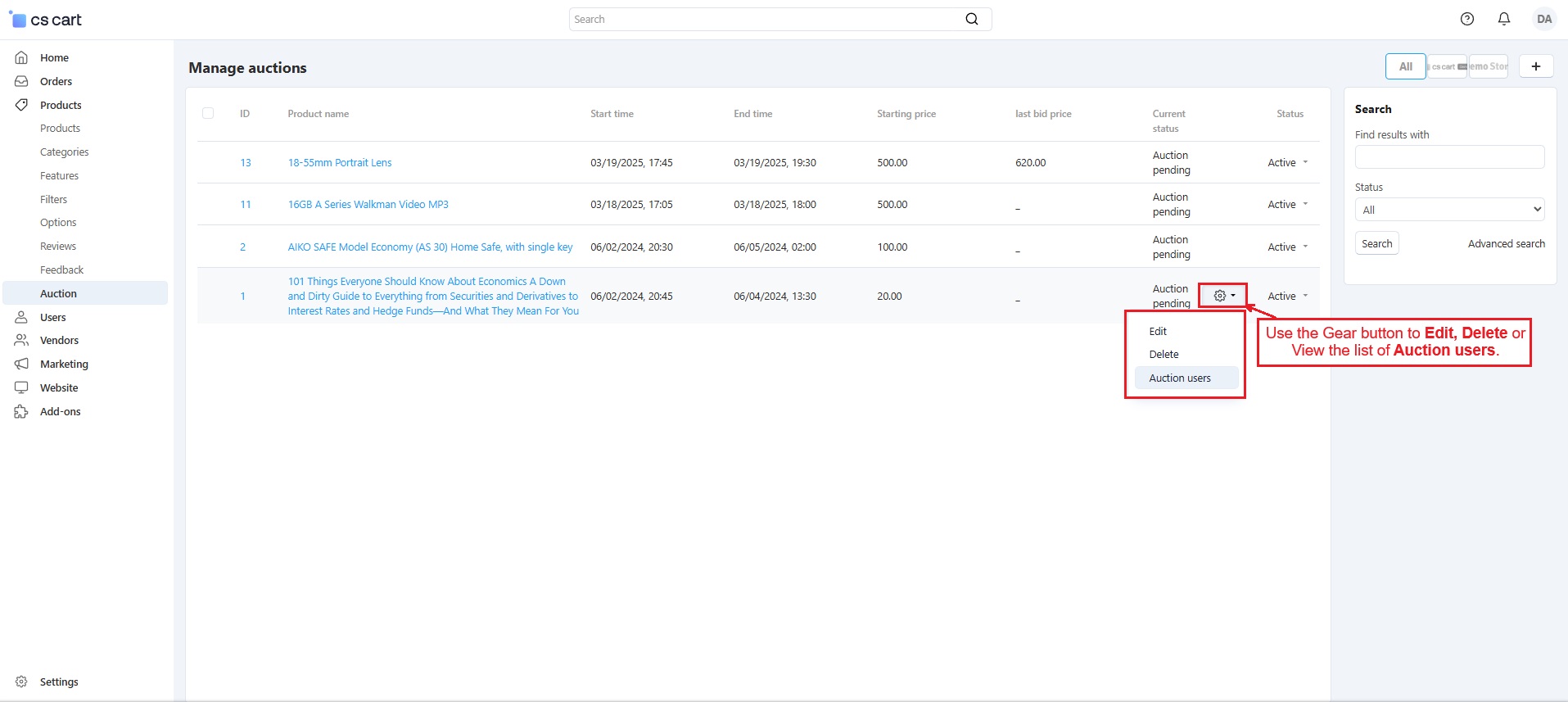
Task: Choose Delete in the gear menu
Action: [1164, 354]
